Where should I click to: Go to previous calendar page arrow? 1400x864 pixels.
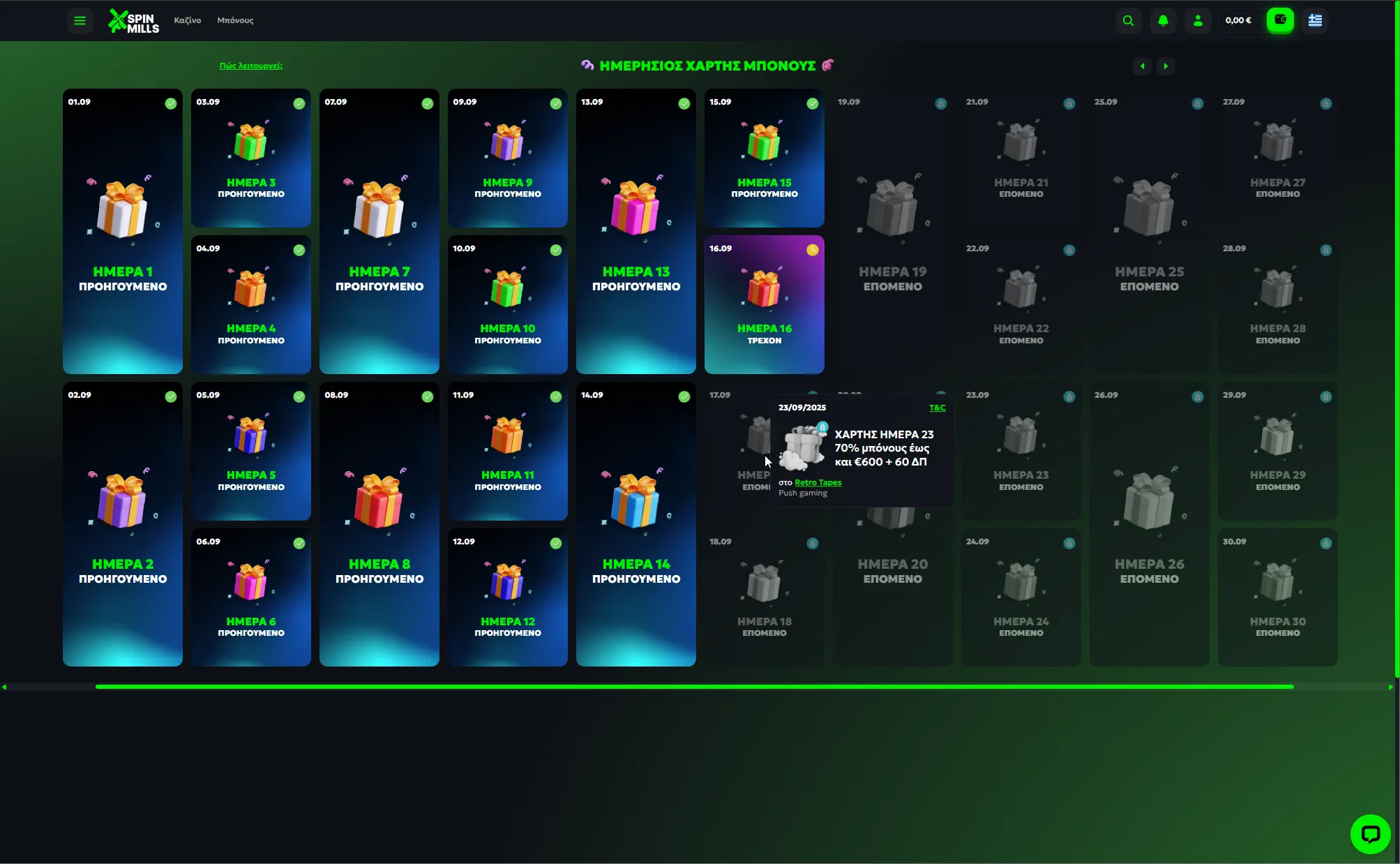click(1142, 66)
